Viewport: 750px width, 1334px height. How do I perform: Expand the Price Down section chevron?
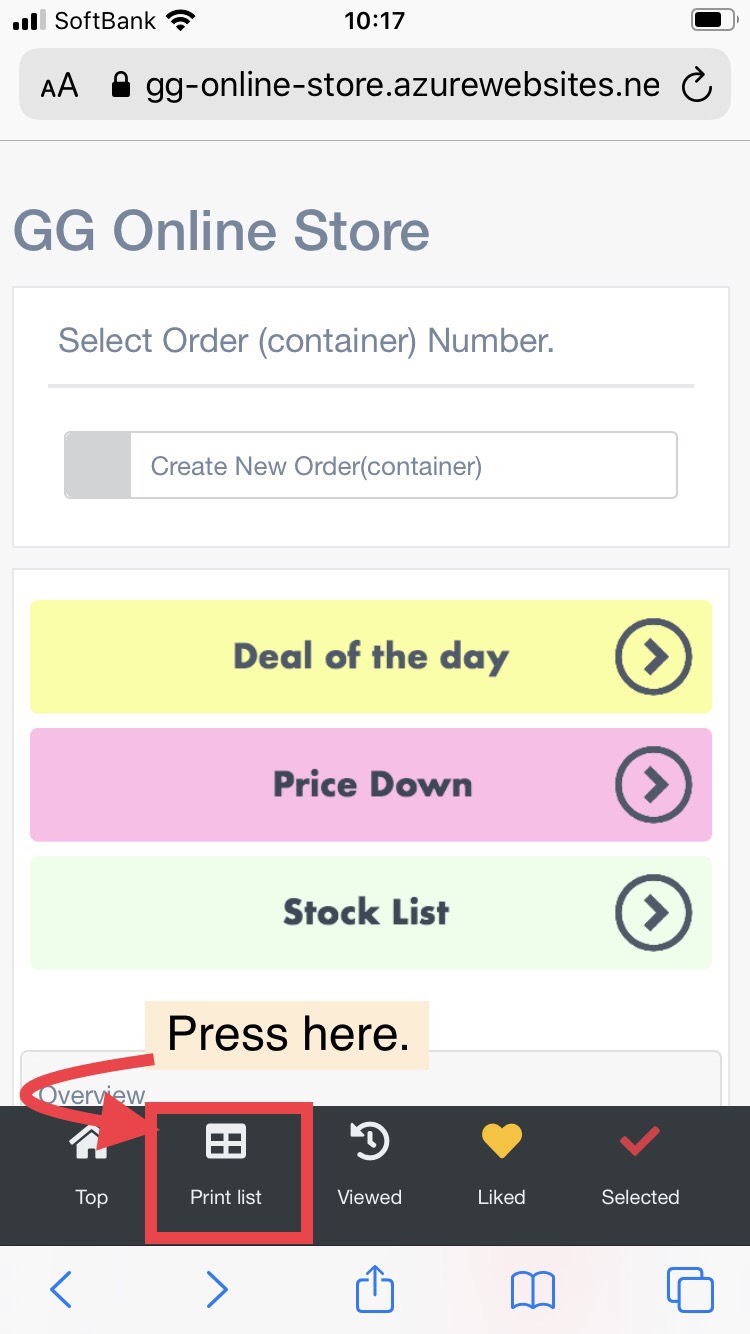tap(654, 785)
